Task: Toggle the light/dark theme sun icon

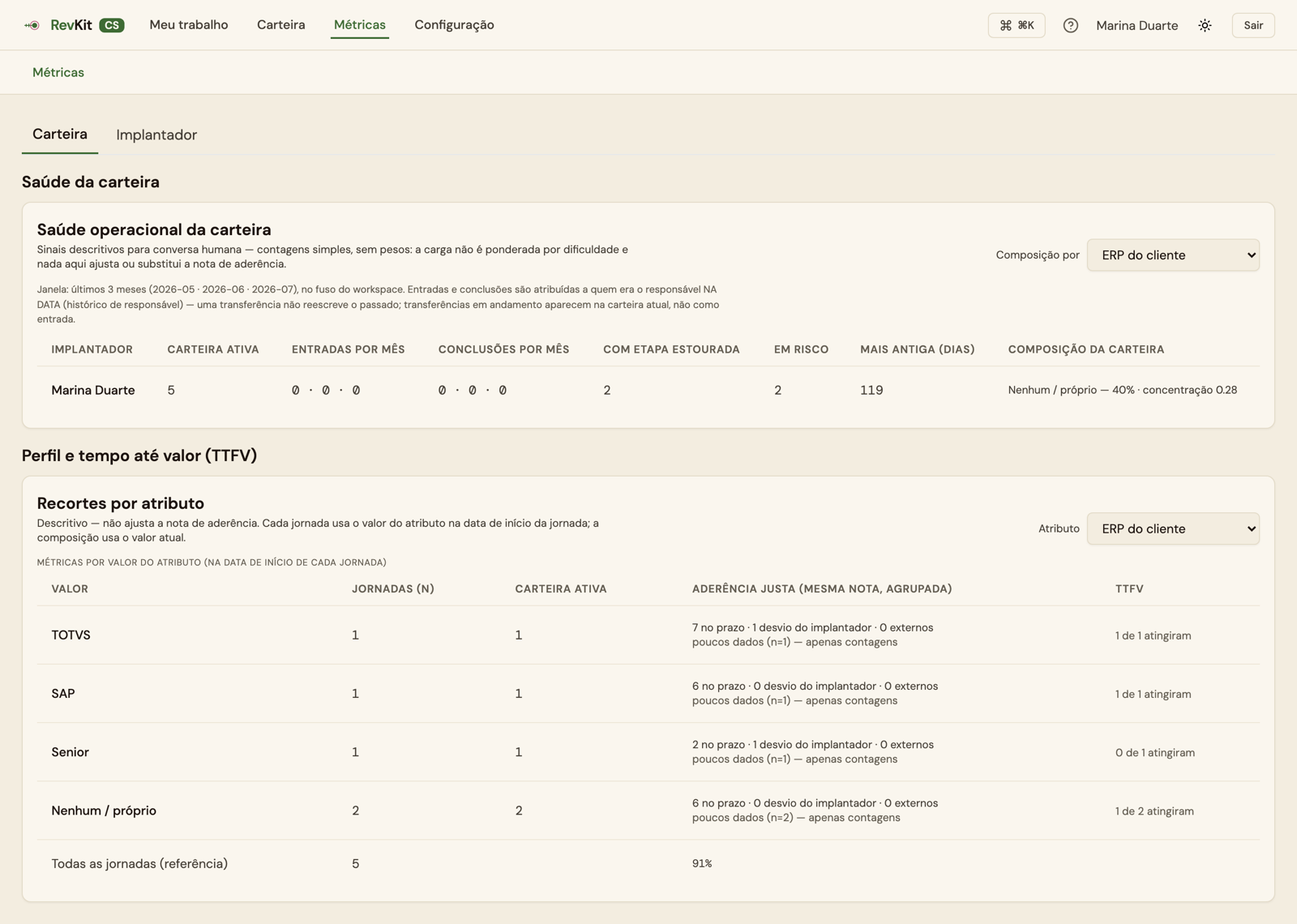Action: 1205,25
